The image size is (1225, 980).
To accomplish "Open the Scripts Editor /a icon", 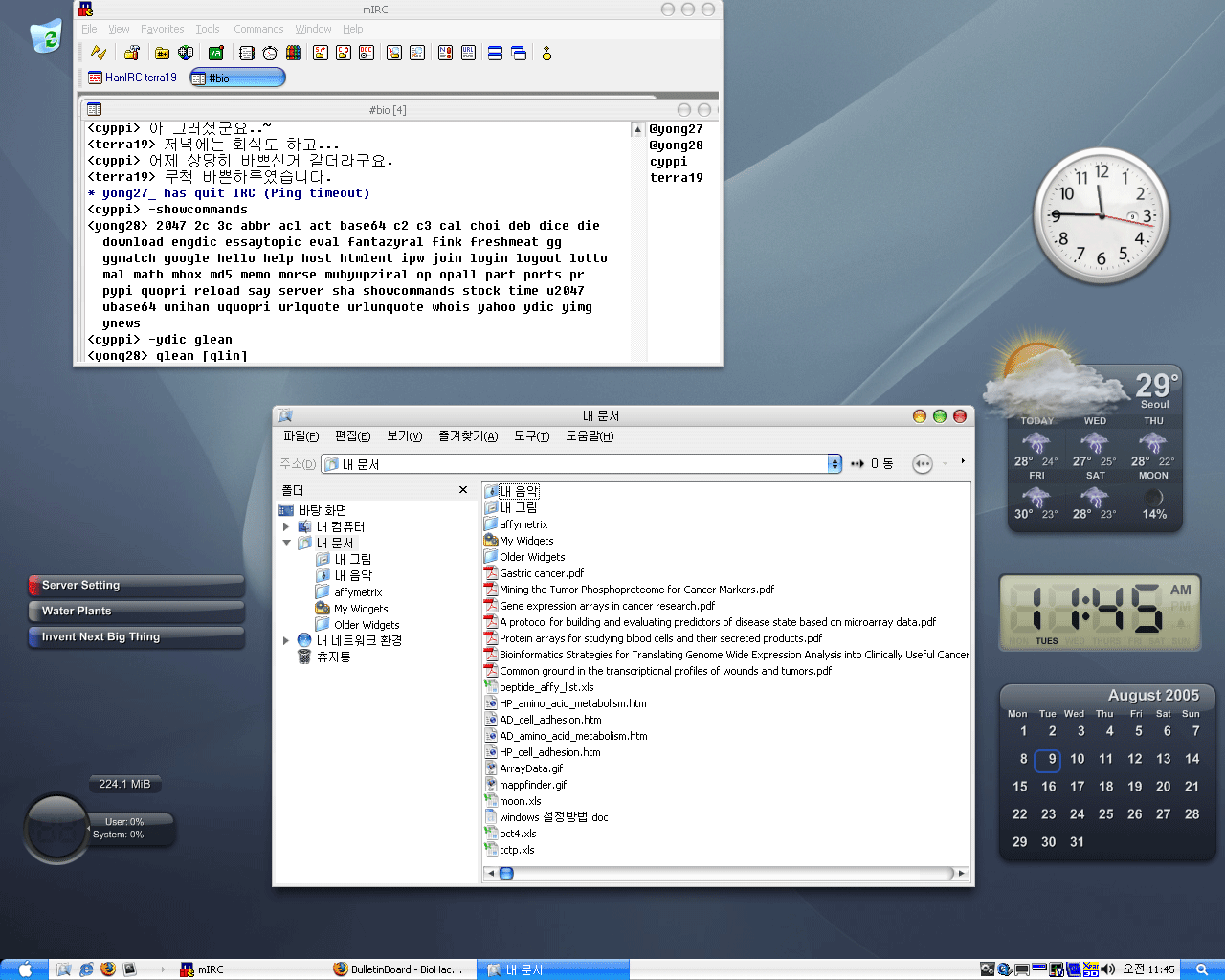I will (216, 54).
